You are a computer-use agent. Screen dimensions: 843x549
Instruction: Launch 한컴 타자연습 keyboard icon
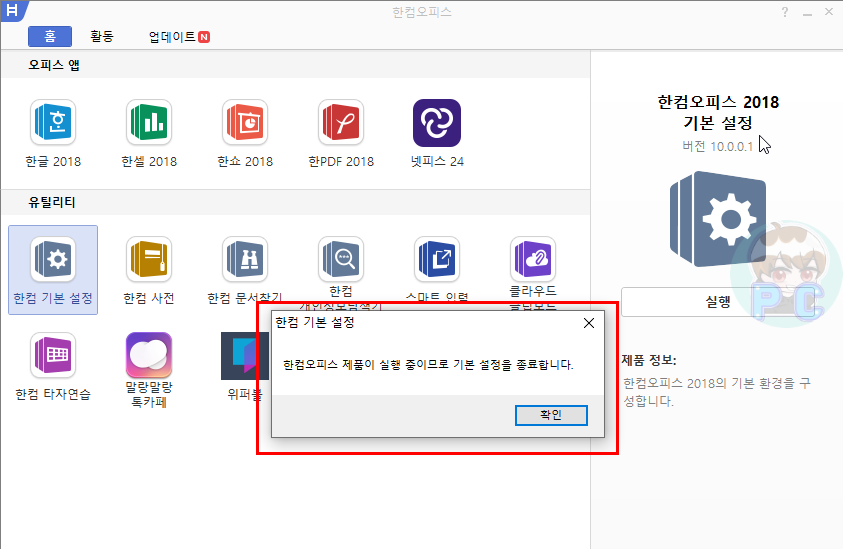pos(53,355)
